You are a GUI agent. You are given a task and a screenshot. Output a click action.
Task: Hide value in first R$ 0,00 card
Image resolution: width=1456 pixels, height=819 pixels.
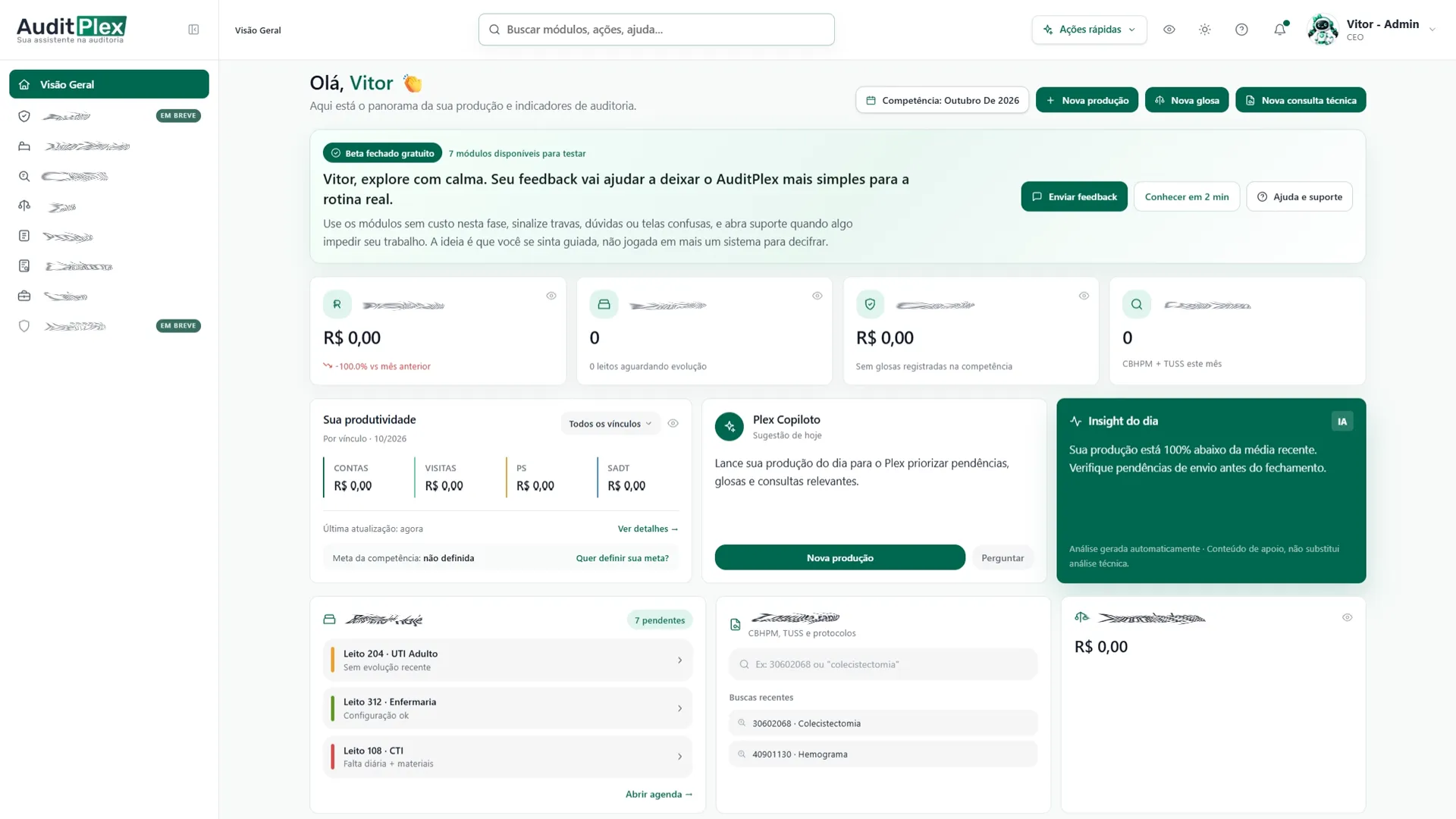tap(551, 296)
